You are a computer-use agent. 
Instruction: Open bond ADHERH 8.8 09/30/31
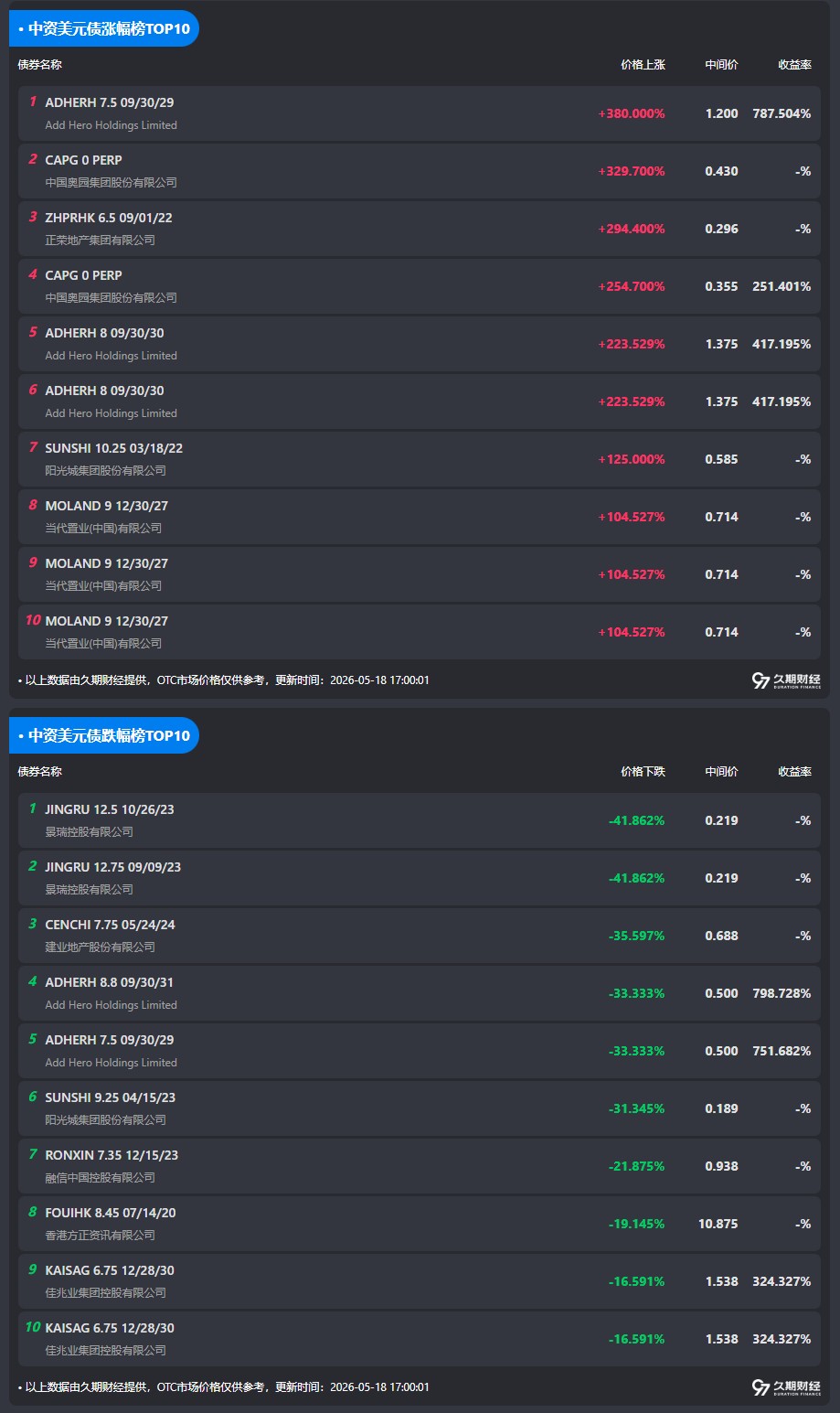pyautogui.click(x=109, y=982)
